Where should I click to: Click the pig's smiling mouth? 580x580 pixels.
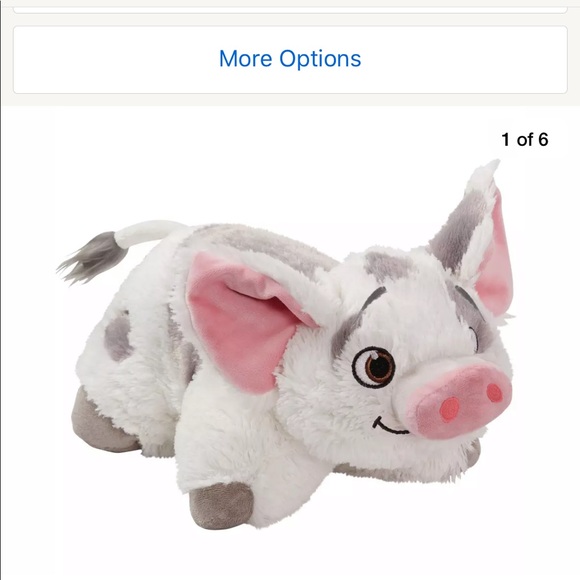(x=388, y=425)
